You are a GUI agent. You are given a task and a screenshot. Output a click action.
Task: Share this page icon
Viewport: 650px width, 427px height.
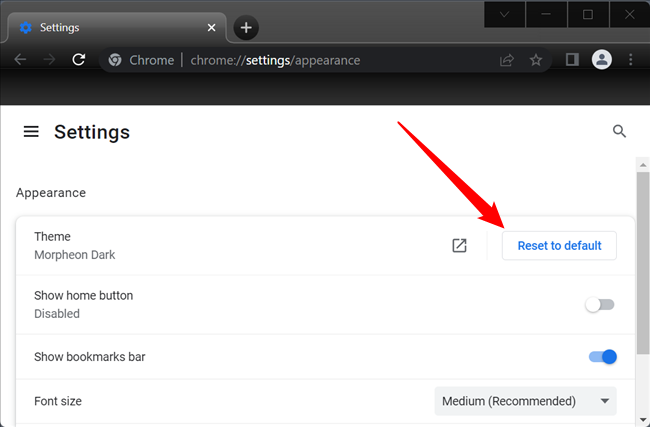507,60
